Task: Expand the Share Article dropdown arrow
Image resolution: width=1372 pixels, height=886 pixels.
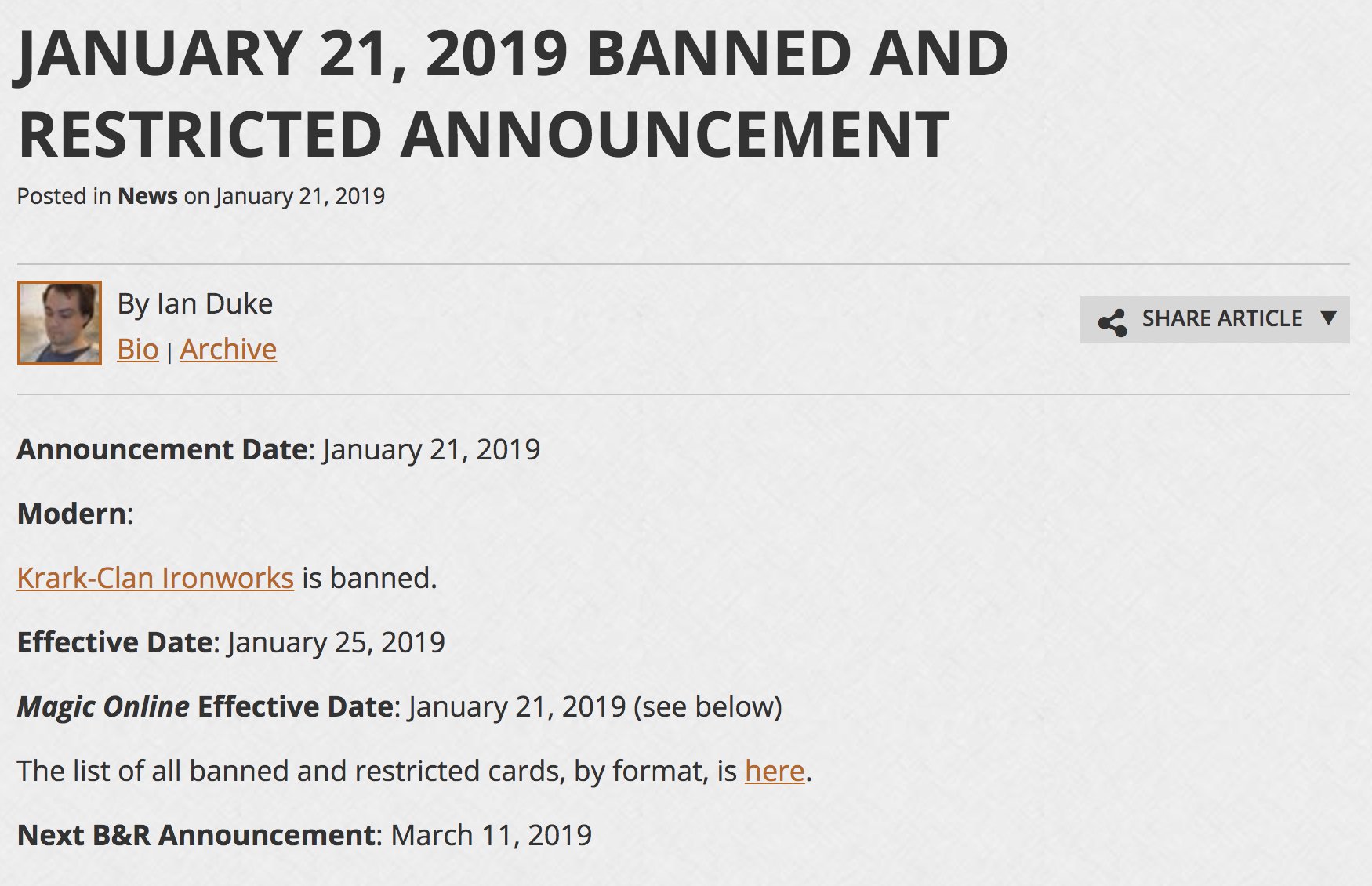Action: tap(1328, 318)
